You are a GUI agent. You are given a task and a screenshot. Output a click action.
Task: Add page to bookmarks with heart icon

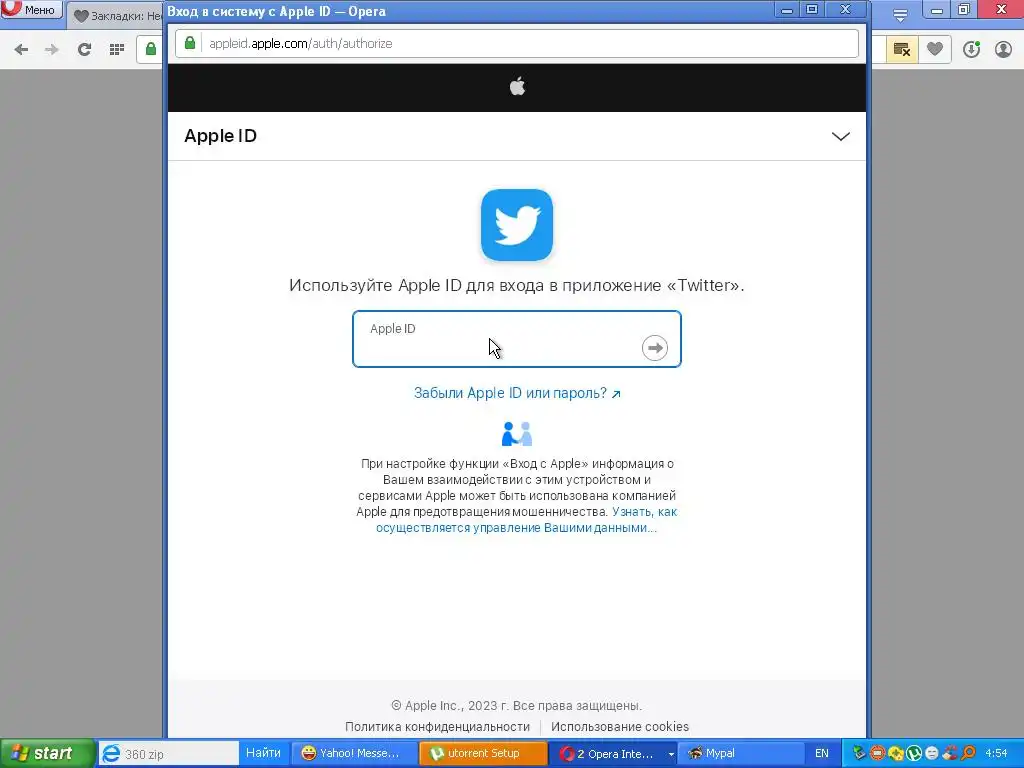point(935,50)
